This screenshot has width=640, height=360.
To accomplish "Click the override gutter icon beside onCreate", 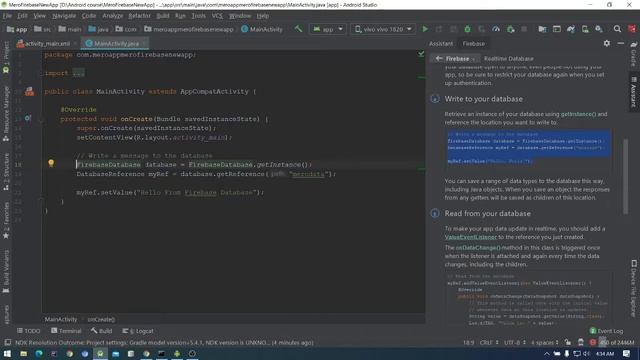I will [x=28, y=118].
